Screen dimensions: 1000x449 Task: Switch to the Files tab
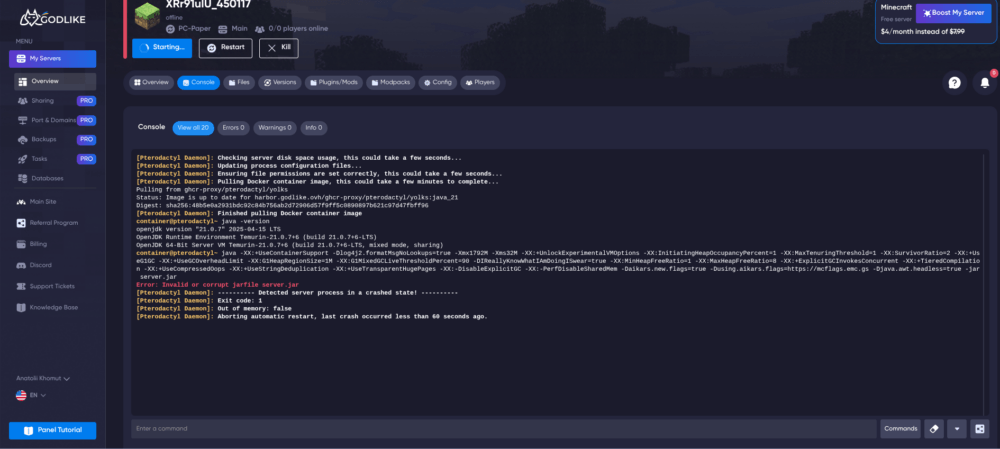coord(239,82)
